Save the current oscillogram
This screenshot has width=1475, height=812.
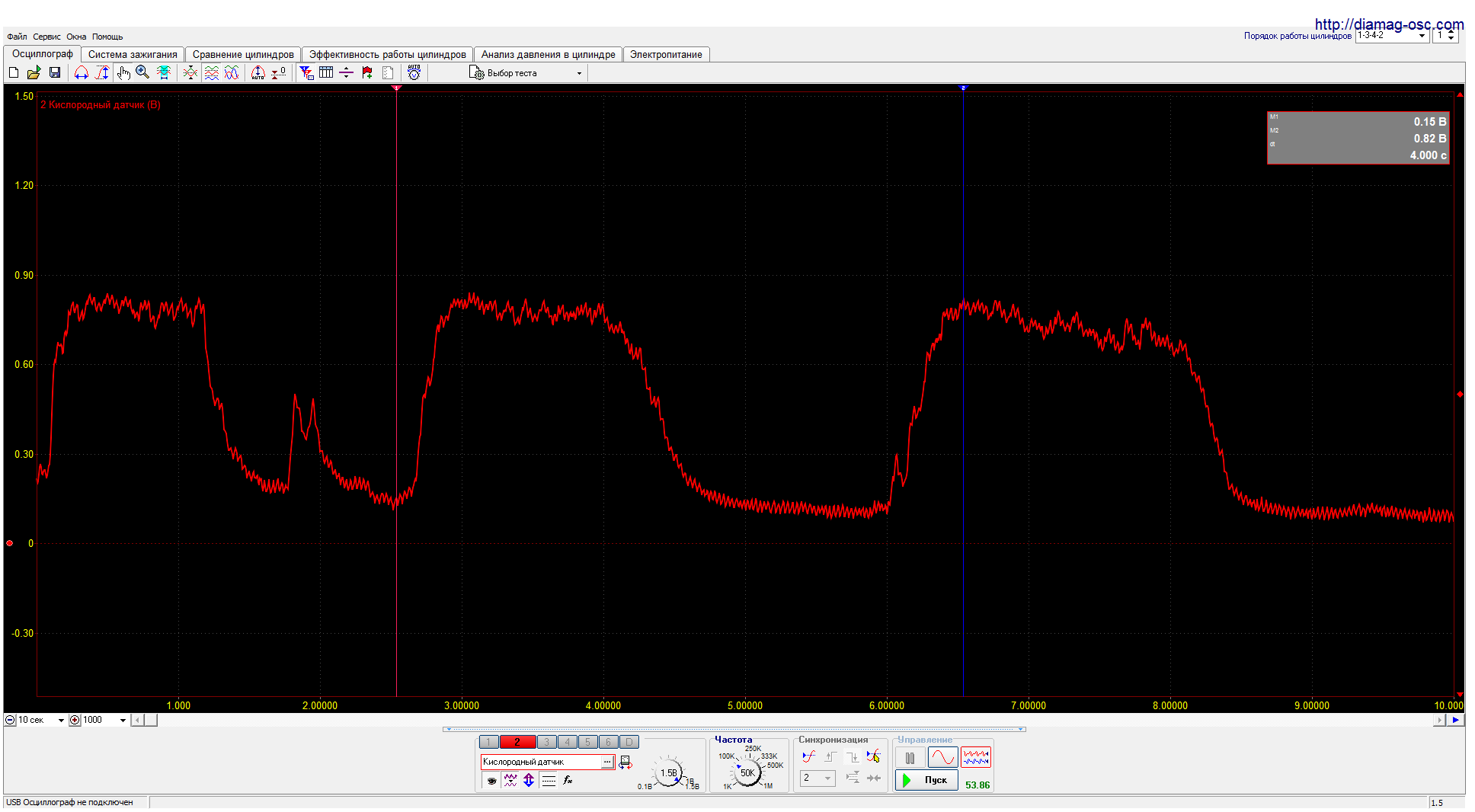tap(55, 72)
